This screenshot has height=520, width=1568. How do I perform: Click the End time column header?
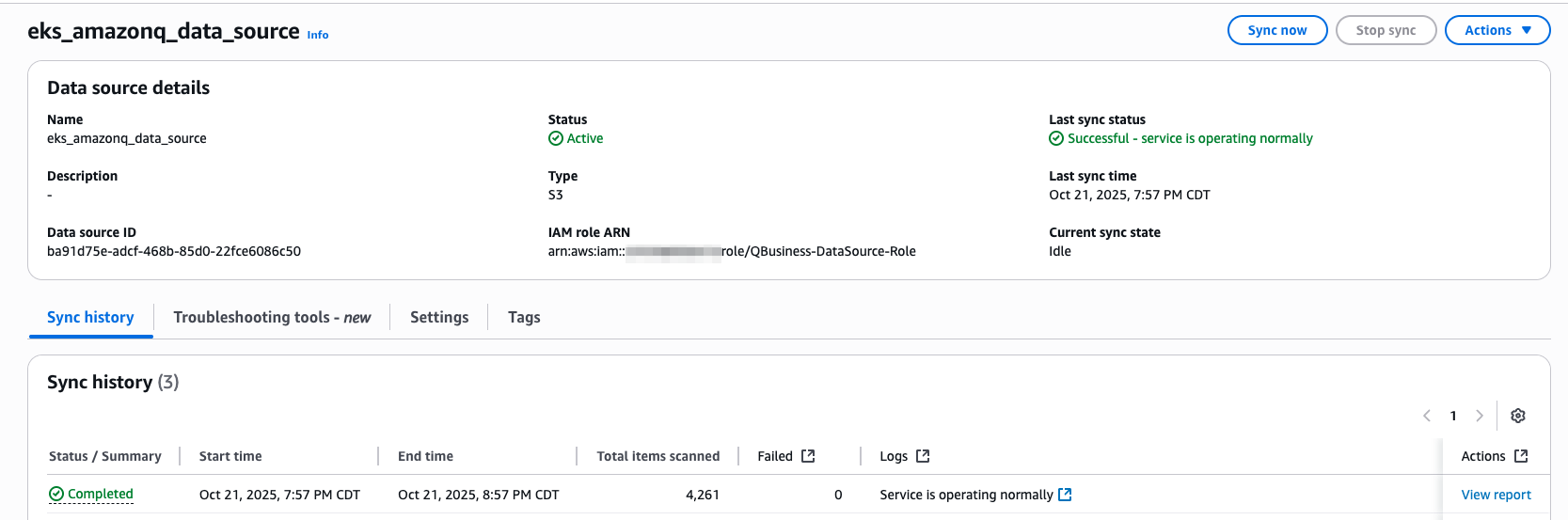coord(425,456)
